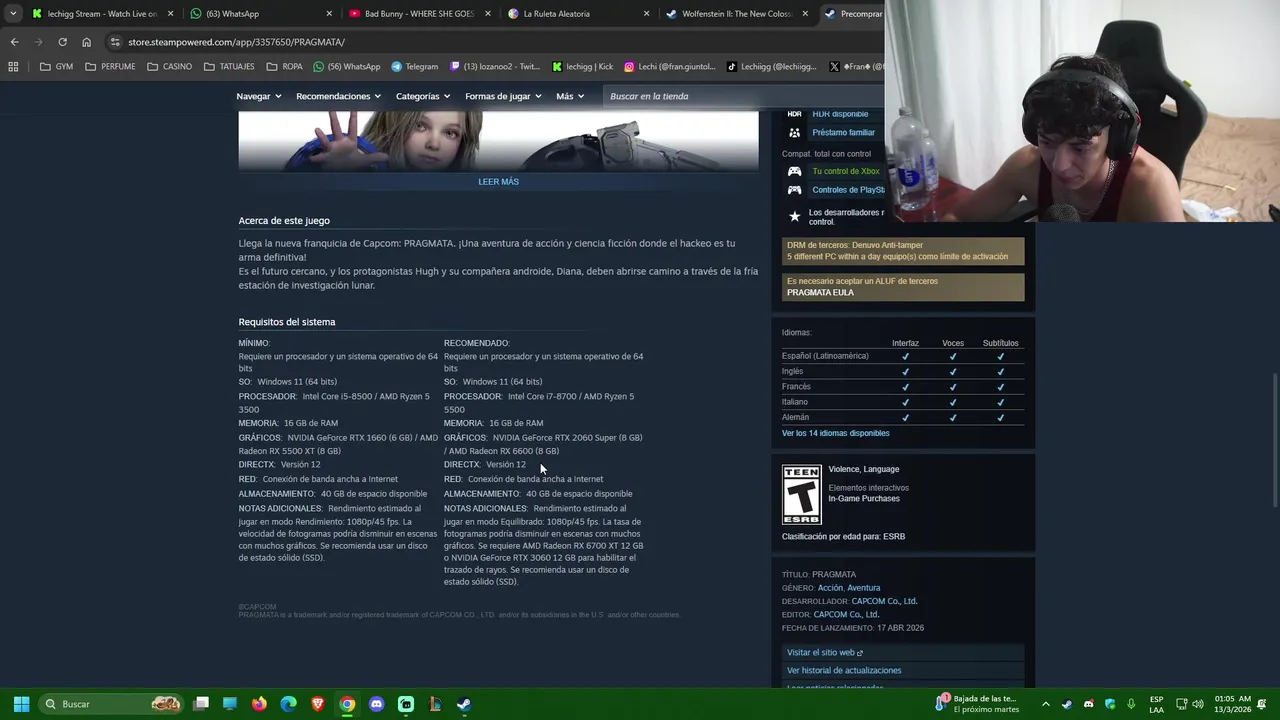Open the lechigg | Kick bookmark
Screen dimensions: 1280x720
click(582, 67)
